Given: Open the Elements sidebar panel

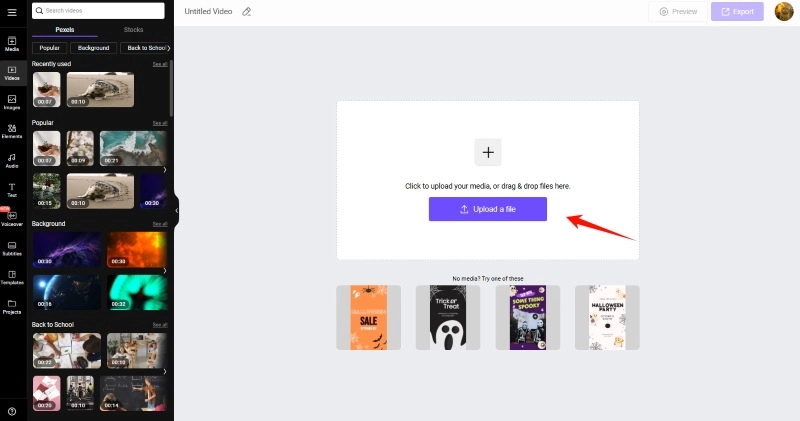Looking at the screenshot, I should 12,131.
